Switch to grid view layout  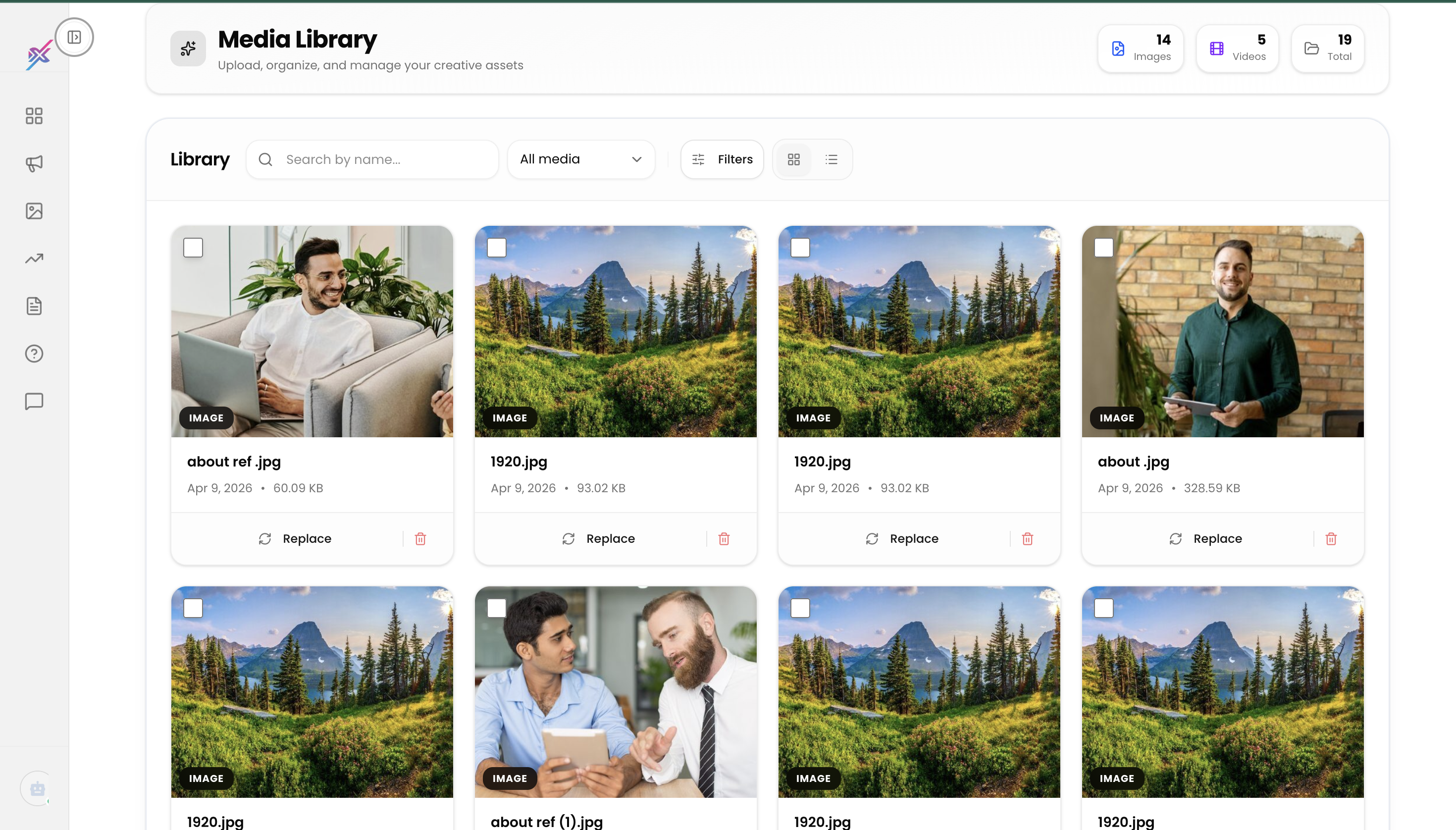click(x=793, y=159)
